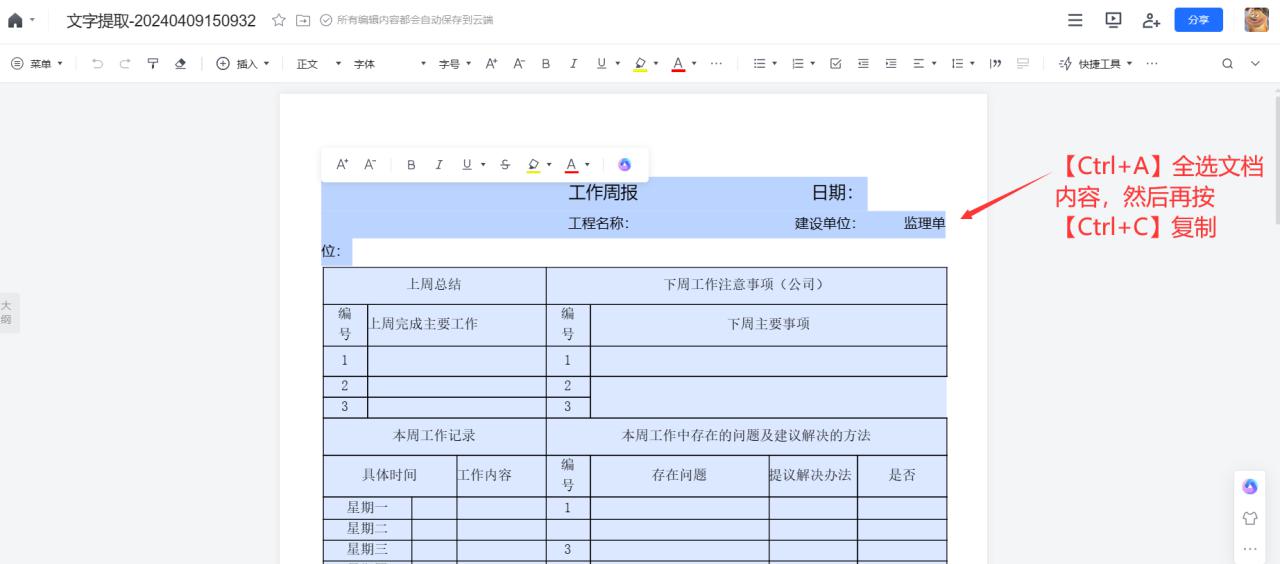
Task: Decrease font size in the floating toolbar
Action: pos(370,164)
